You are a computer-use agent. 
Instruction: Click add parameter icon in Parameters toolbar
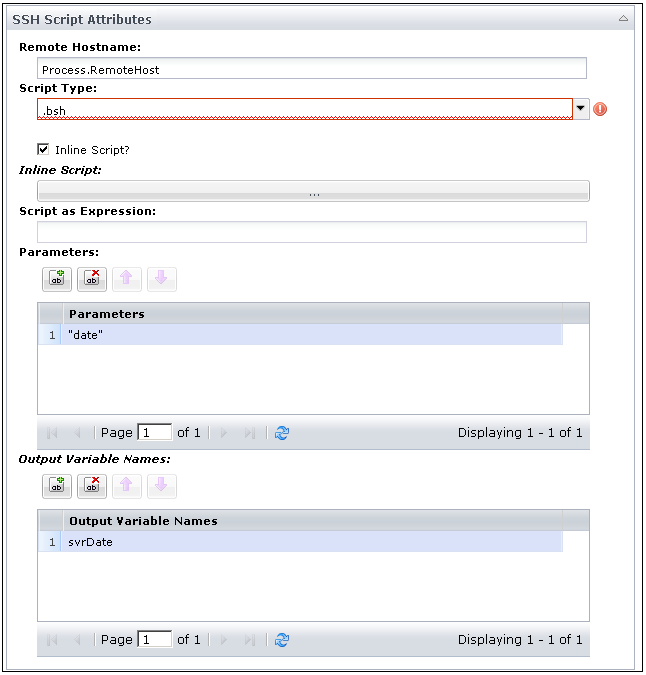pyautogui.click(x=57, y=279)
